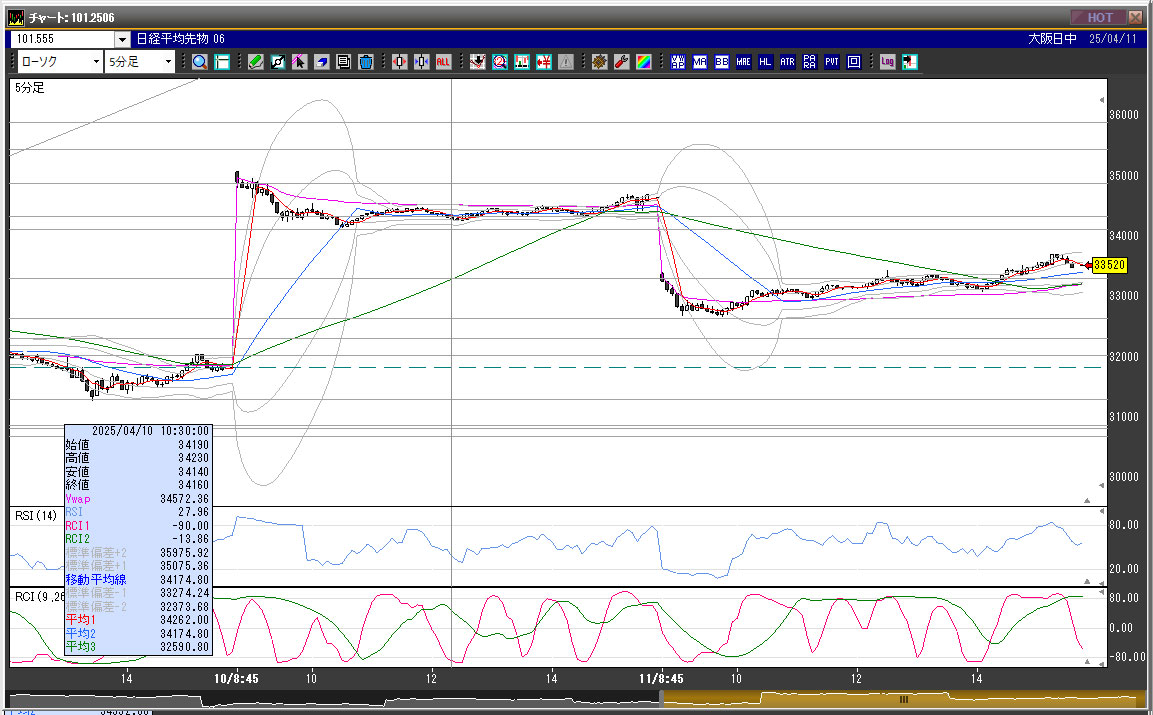Image resolution: width=1153 pixels, height=715 pixels.
Task: Click the stacked documents copy icon
Action: (x=343, y=62)
